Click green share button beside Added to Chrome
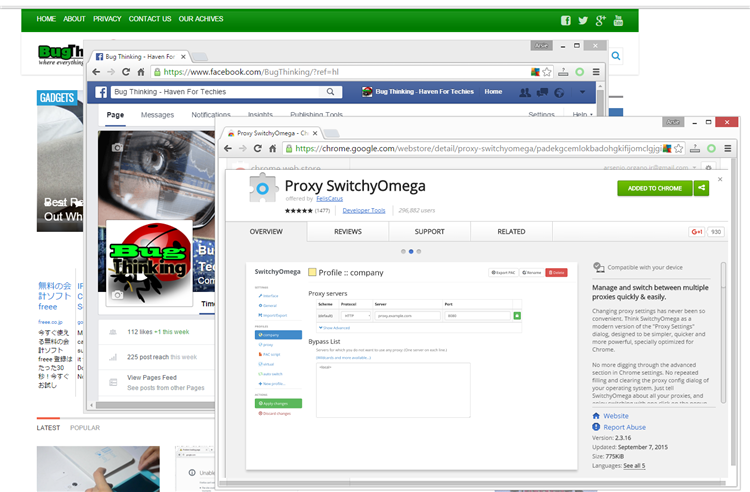Viewport: 750px width, 492px height. [x=701, y=188]
